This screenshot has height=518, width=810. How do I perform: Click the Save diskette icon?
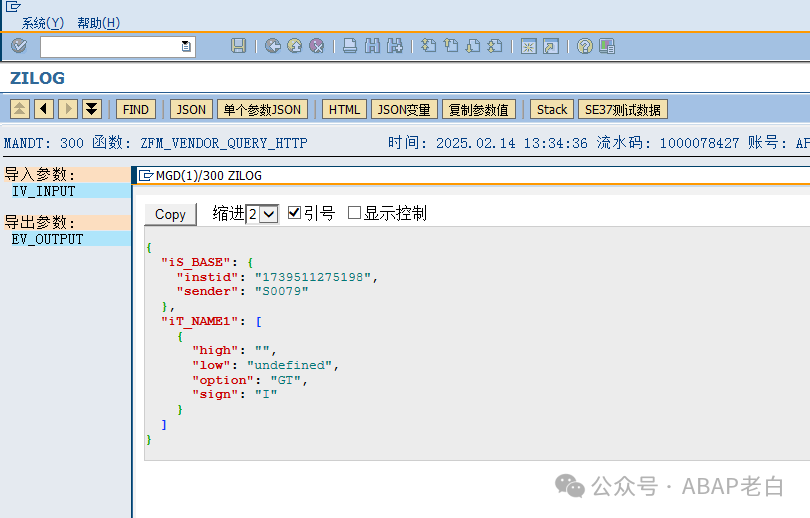(x=238, y=46)
